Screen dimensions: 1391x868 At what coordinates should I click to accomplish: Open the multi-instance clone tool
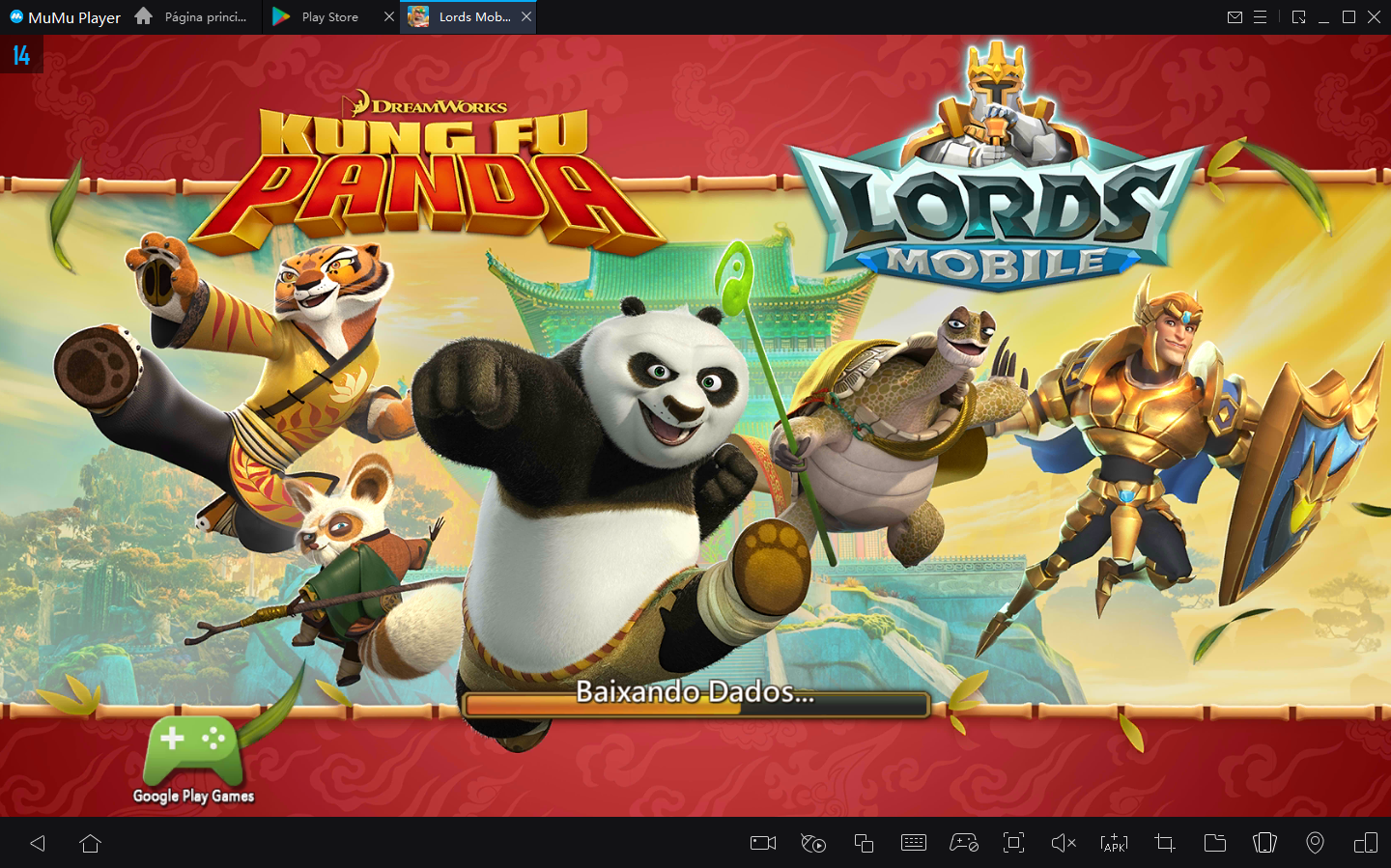[865, 843]
